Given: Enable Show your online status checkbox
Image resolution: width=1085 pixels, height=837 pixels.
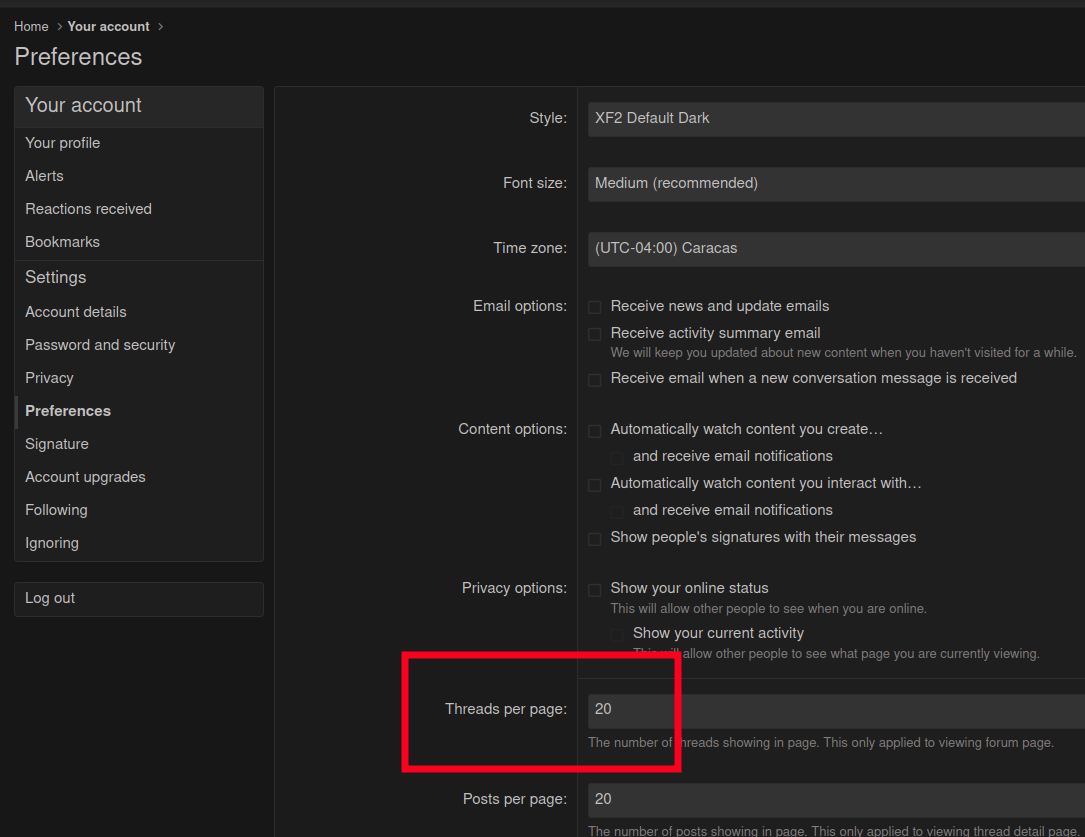Looking at the screenshot, I should [x=595, y=589].
